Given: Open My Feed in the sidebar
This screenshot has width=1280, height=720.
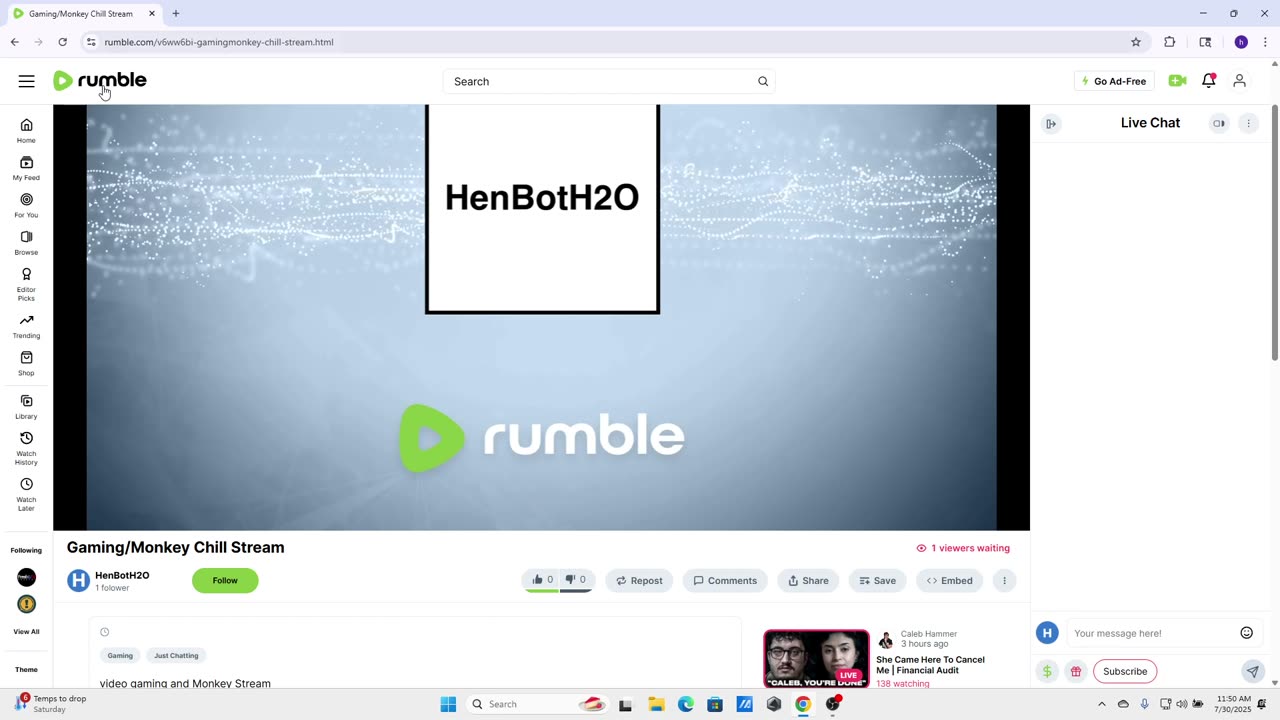Looking at the screenshot, I should pyautogui.click(x=26, y=168).
